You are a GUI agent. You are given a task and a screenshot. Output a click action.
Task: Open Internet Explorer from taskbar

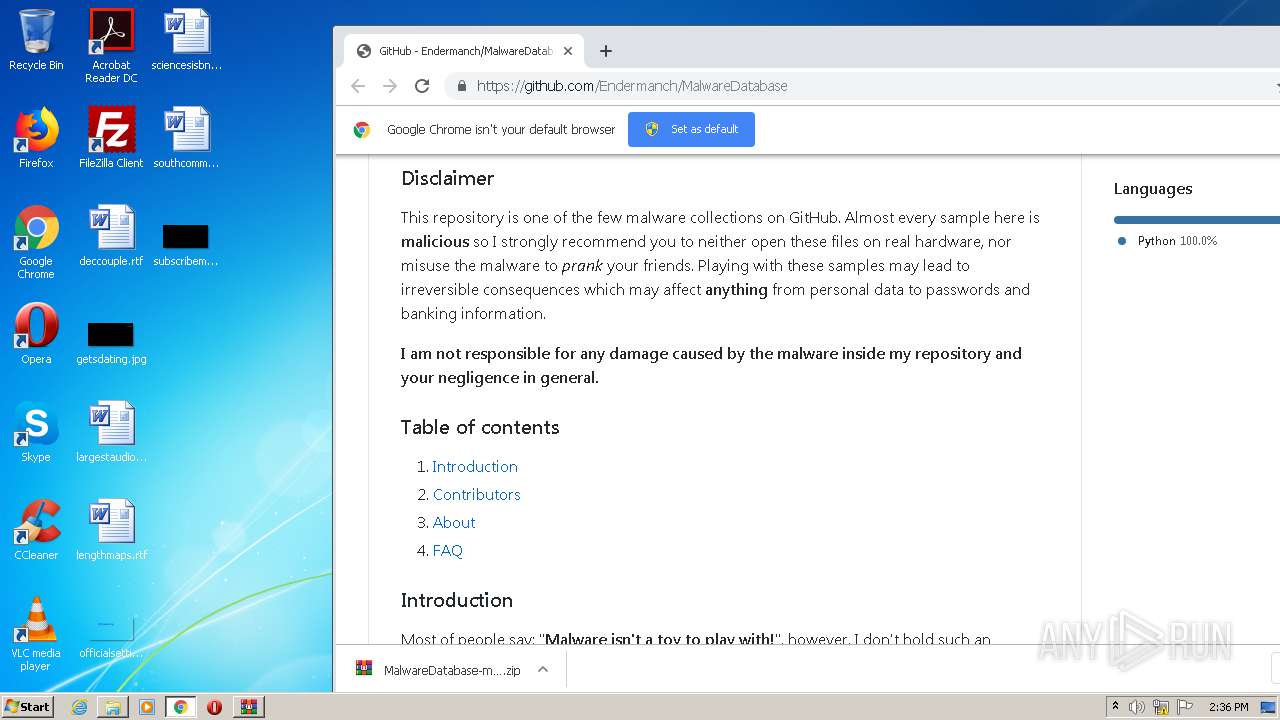click(79, 707)
